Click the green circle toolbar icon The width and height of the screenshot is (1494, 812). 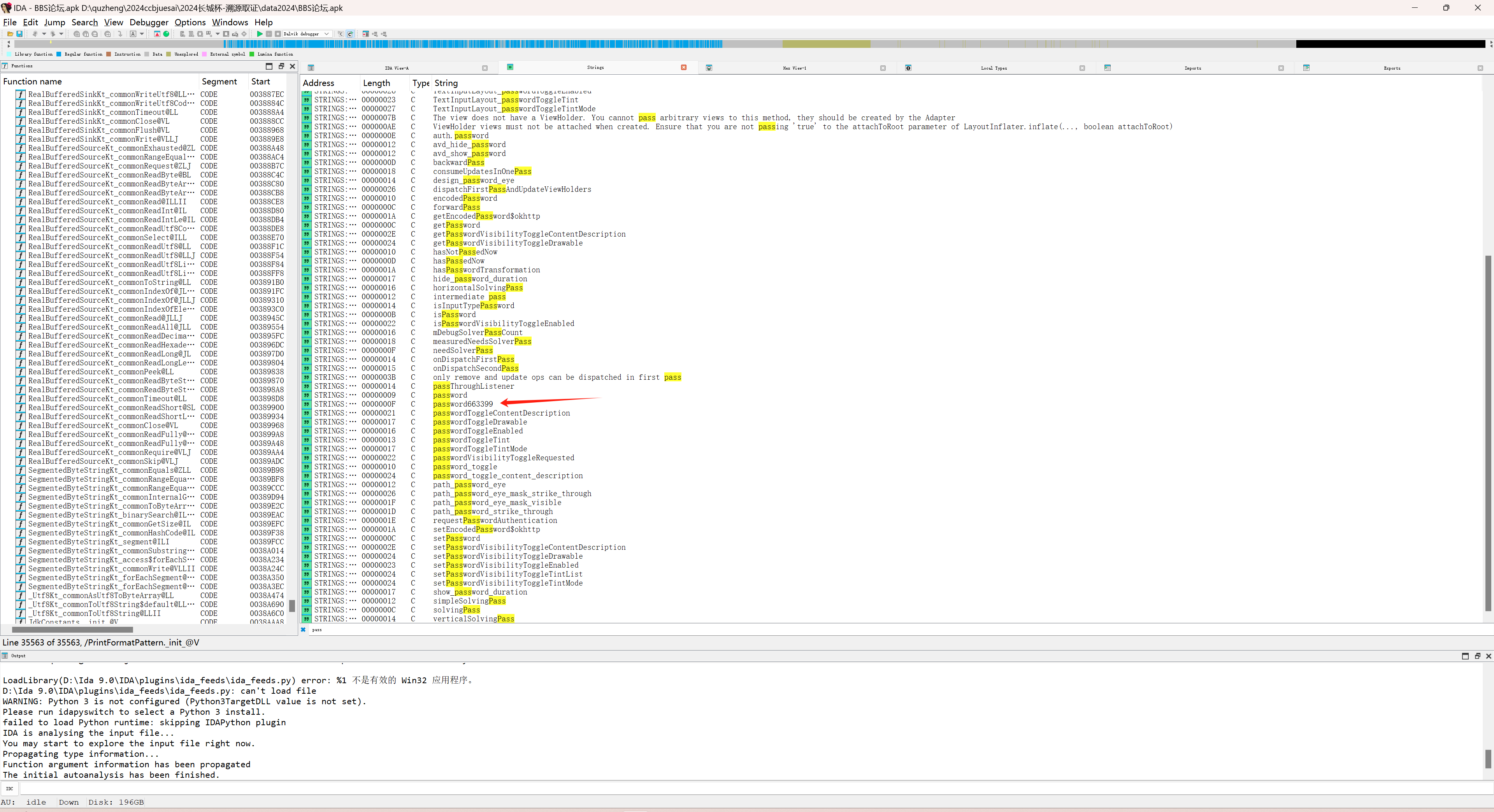[x=166, y=34]
